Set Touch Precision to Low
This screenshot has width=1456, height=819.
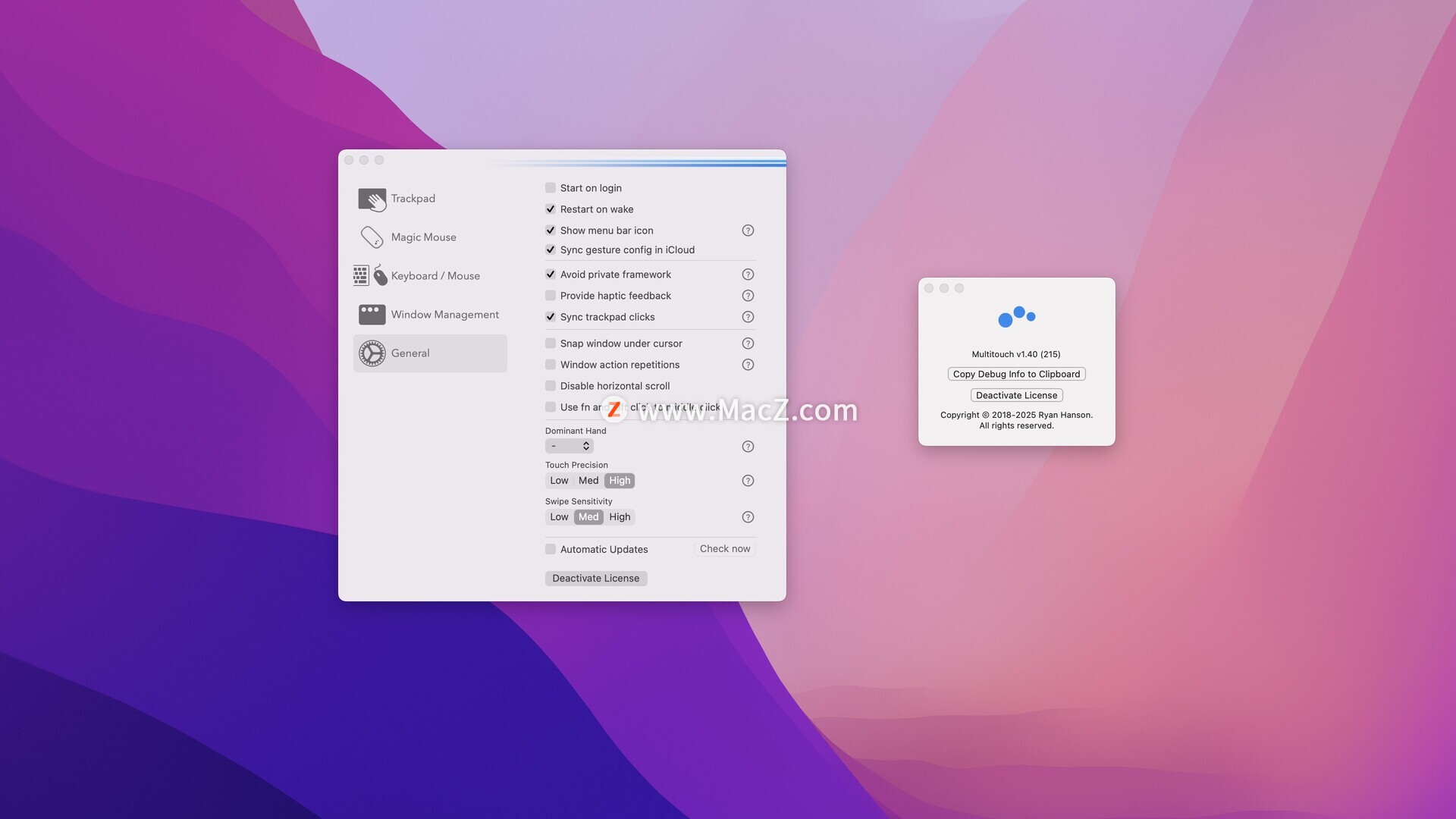tap(559, 481)
